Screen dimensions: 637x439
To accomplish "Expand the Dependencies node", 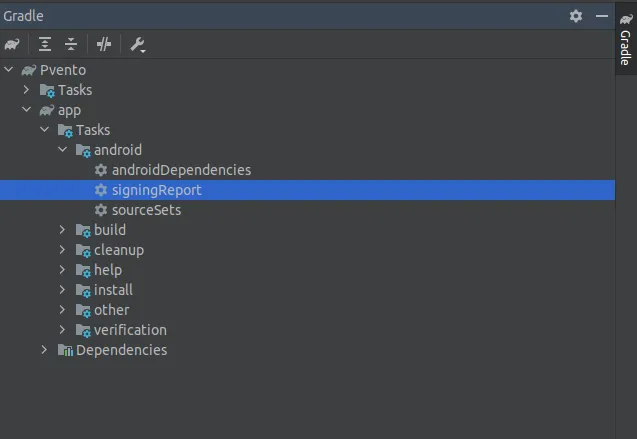I will click(x=45, y=350).
